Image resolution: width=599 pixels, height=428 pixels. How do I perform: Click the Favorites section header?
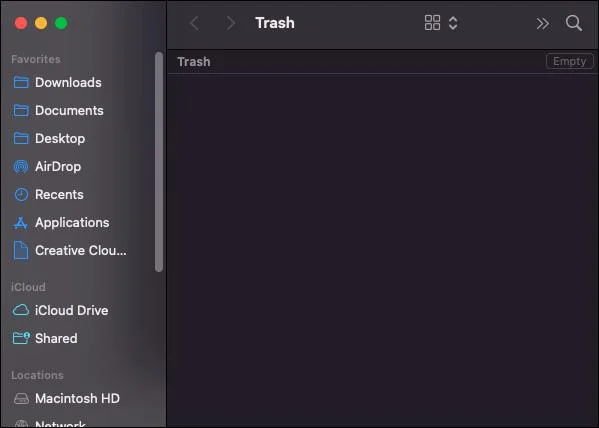(x=36, y=59)
